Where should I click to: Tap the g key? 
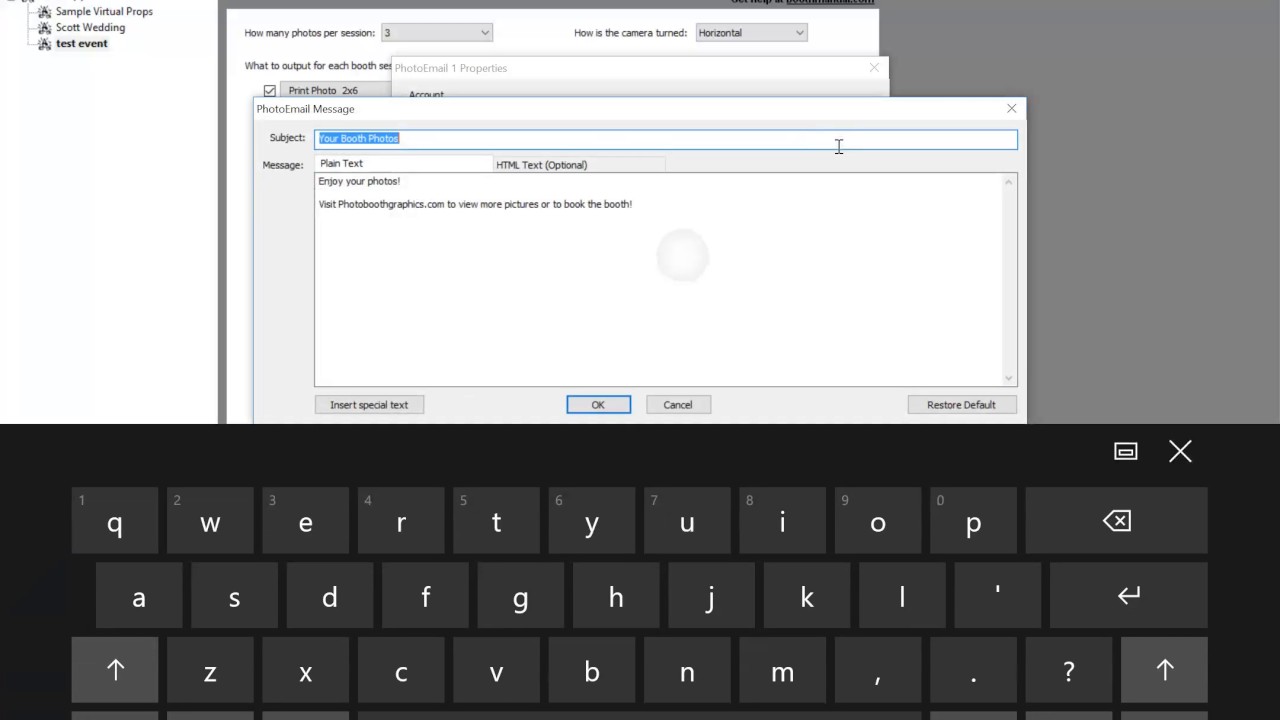click(x=521, y=596)
